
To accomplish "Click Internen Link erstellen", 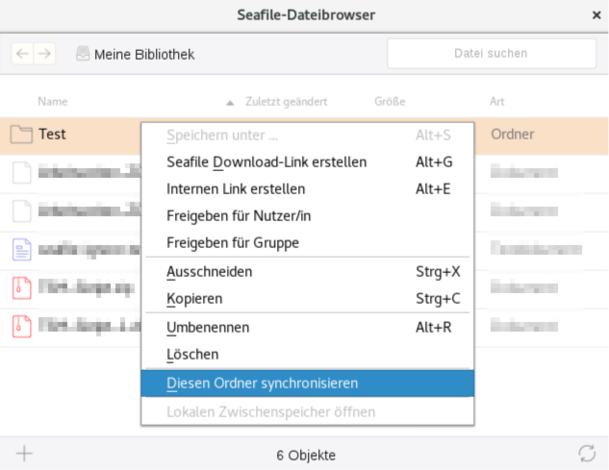I will pos(236,188).
